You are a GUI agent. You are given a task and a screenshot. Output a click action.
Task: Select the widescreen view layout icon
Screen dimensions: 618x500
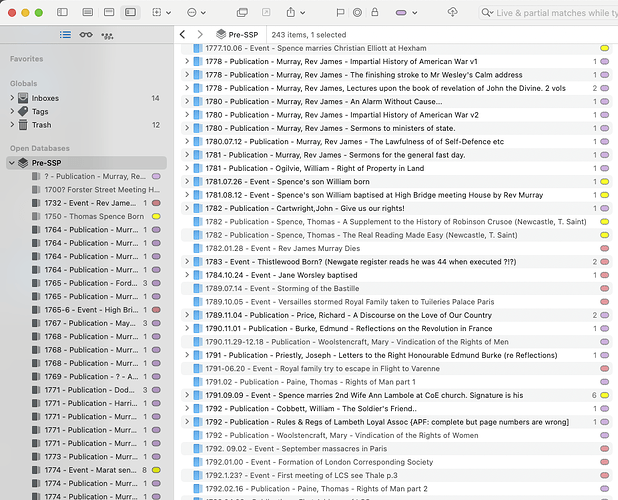[x=130, y=12]
